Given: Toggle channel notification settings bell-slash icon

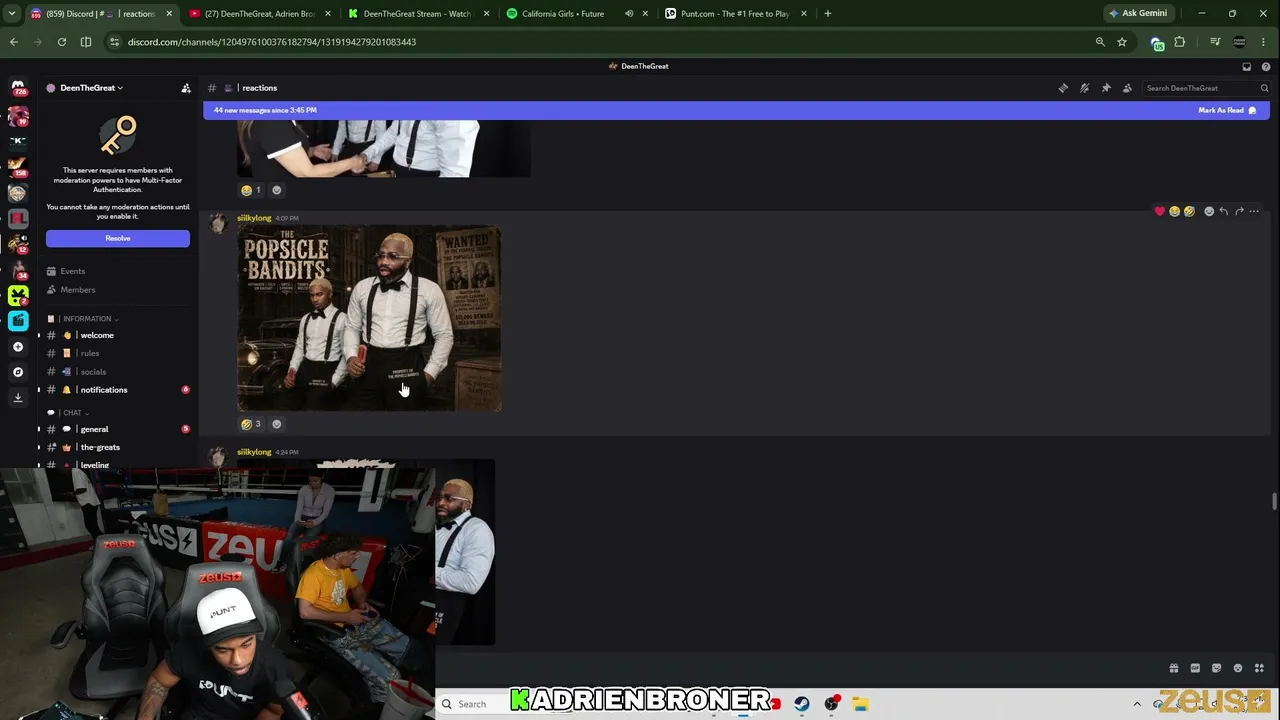Looking at the screenshot, I should click(x=1084, y=88).
